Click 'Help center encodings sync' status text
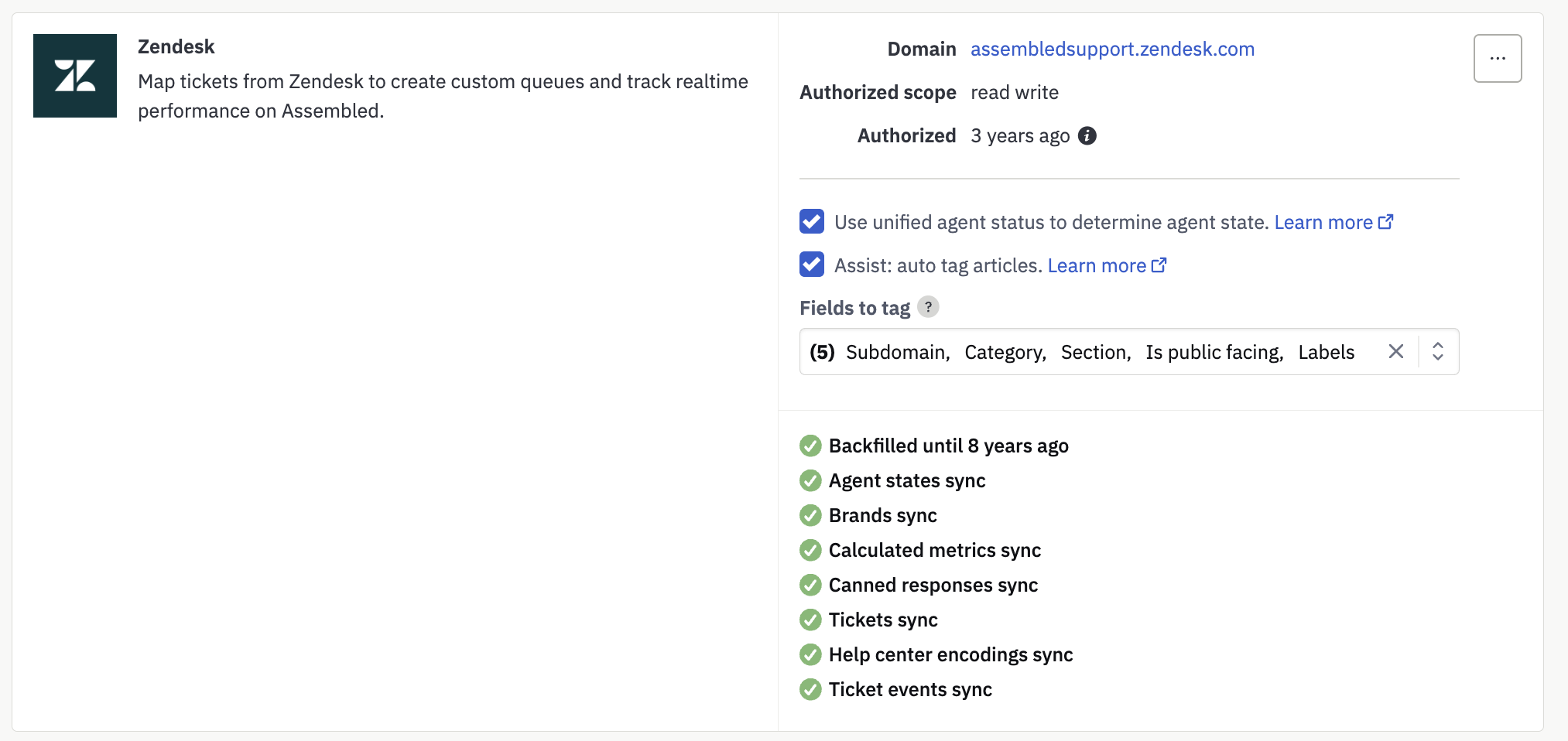This screenshot has width=1568, height=741. coord(950,654)
